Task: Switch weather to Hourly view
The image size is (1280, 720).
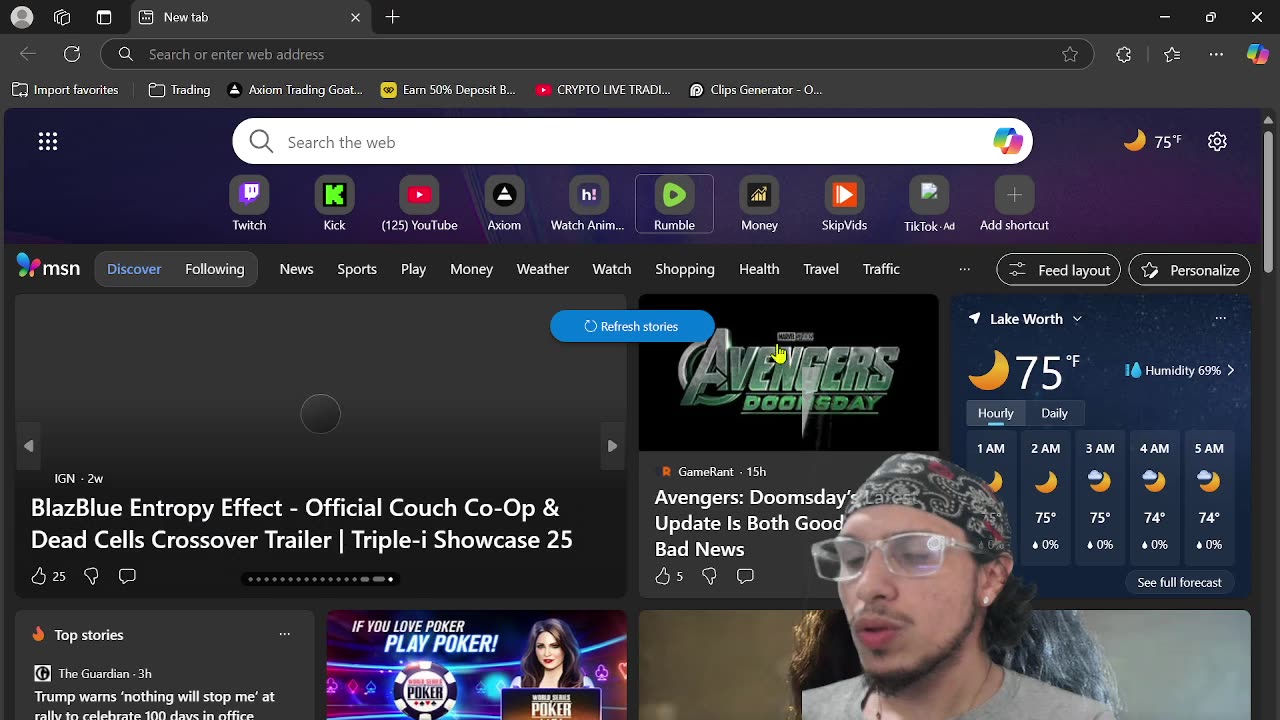Action: coord(995,413)
